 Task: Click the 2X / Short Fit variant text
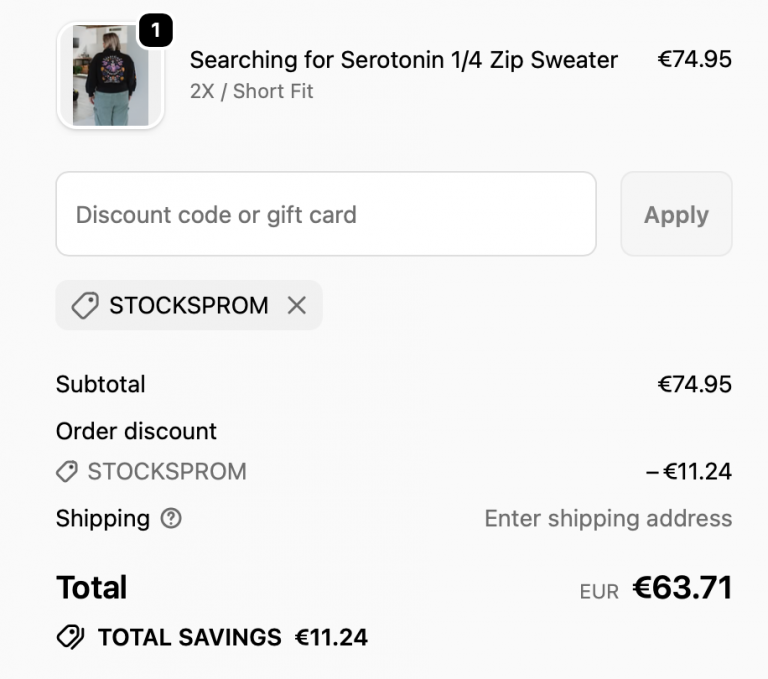click(252, 91)
